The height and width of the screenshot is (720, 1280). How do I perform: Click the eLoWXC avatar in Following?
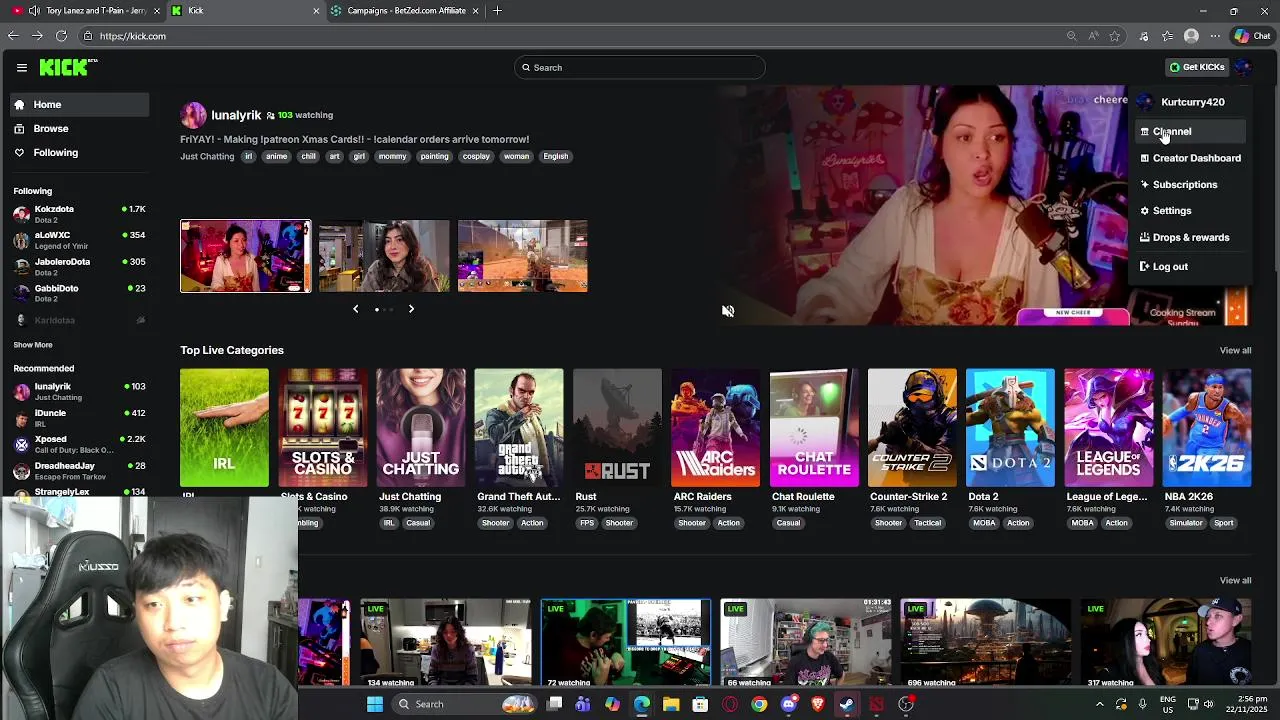tap(21, 240)
